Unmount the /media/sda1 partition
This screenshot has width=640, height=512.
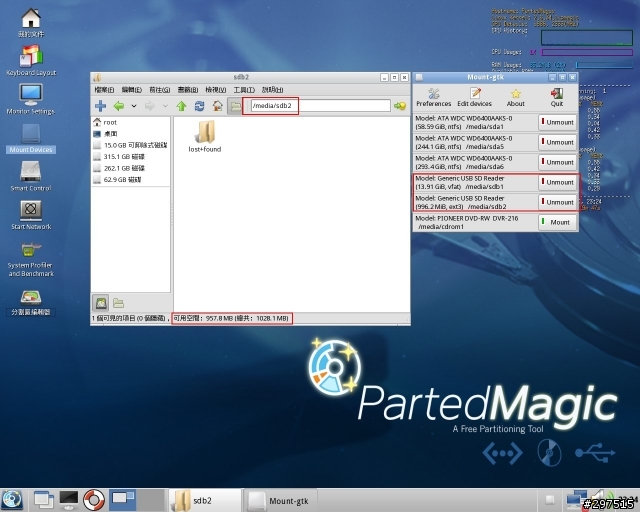(558, 122)
